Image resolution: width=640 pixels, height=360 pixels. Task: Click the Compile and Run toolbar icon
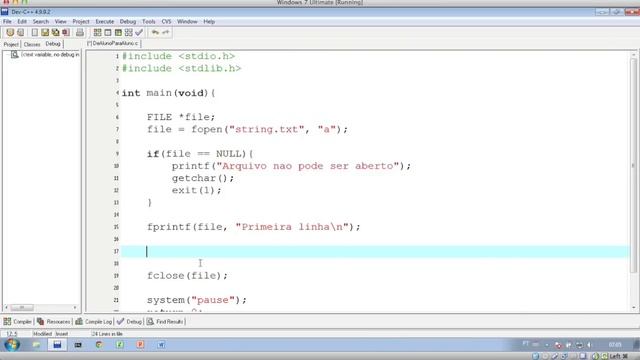tap(118, 32)
